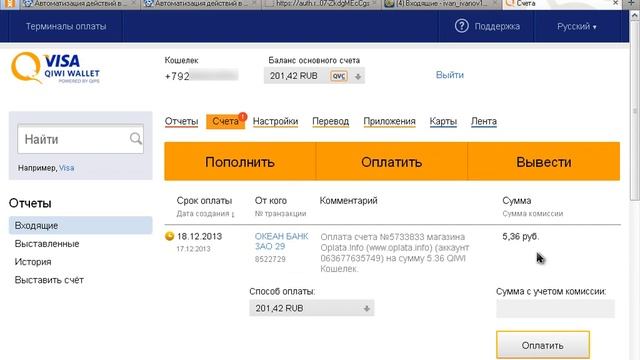Viewport: 640px width, 360px height.
Task: Open the Перевод tab
Action: pyautogui.click(x=331, y=121)
